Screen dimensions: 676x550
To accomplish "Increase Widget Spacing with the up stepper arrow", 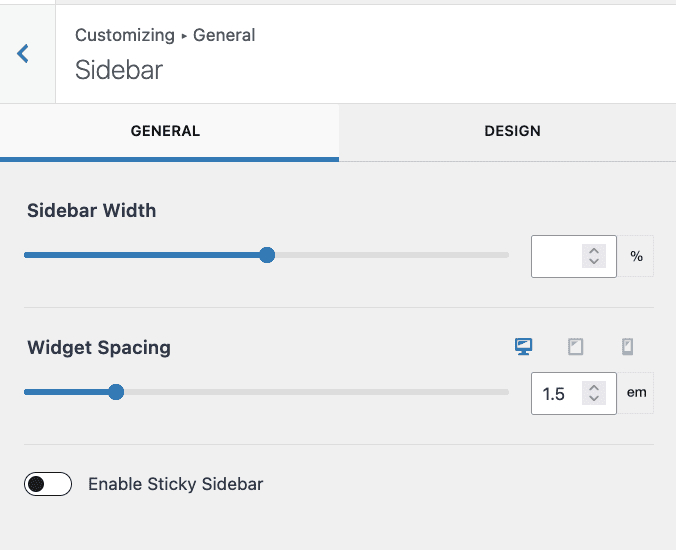I will (x=594, y=388).
